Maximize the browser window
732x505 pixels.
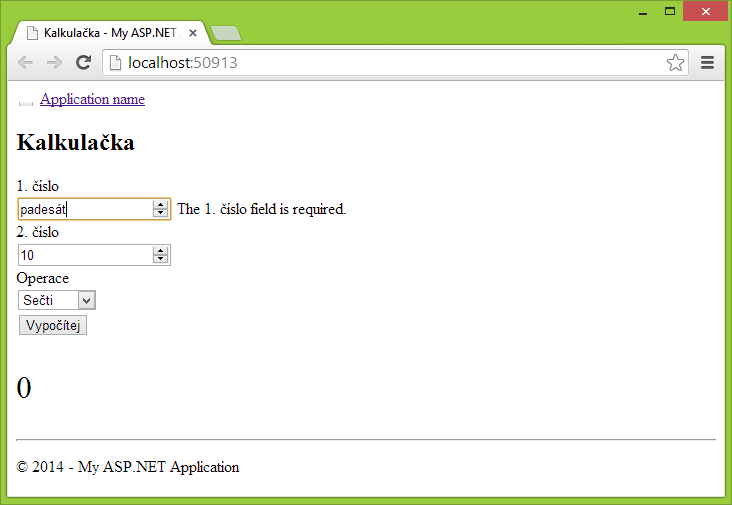(x=670, y=11)
